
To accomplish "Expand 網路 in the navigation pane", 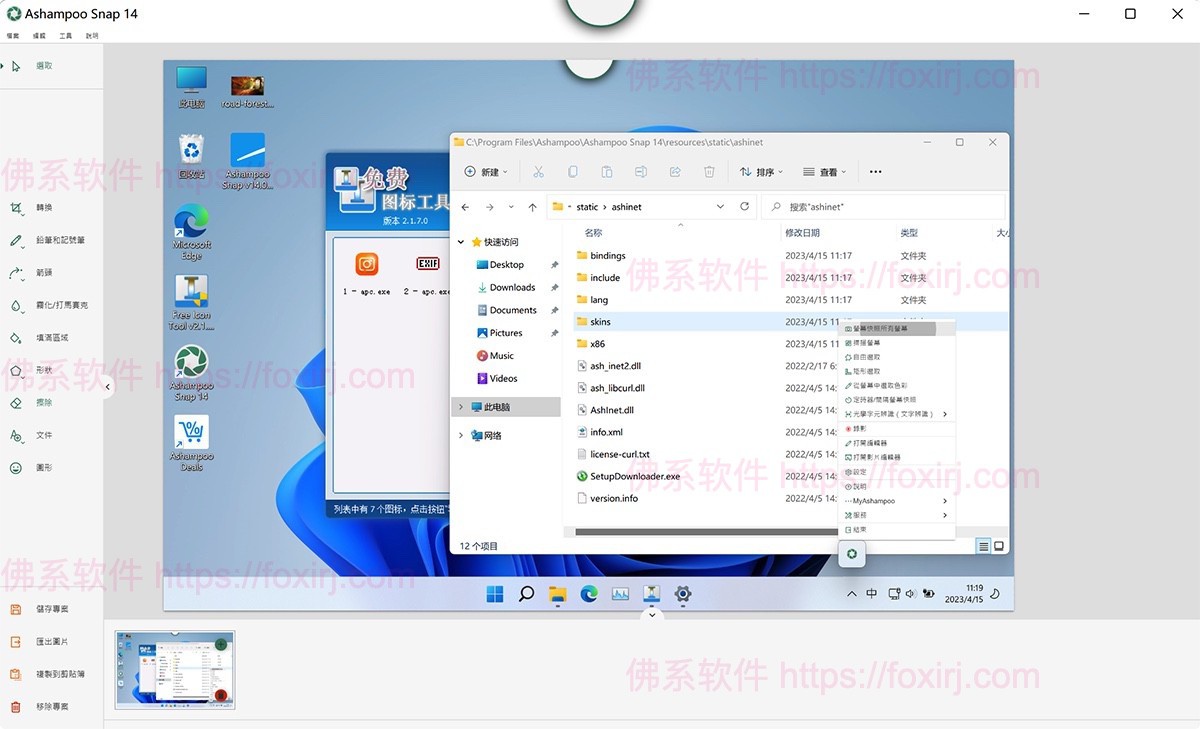I will click(x=460, y=435).
